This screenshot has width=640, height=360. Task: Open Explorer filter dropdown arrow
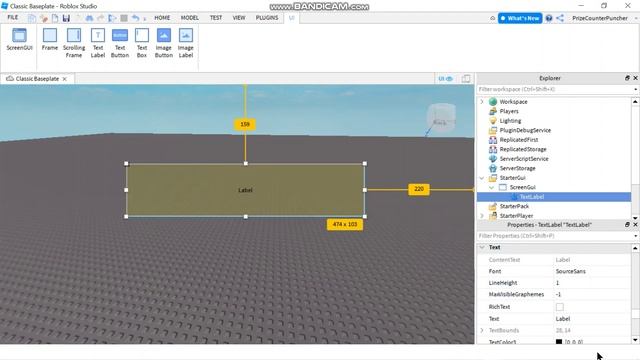[636, 89]
